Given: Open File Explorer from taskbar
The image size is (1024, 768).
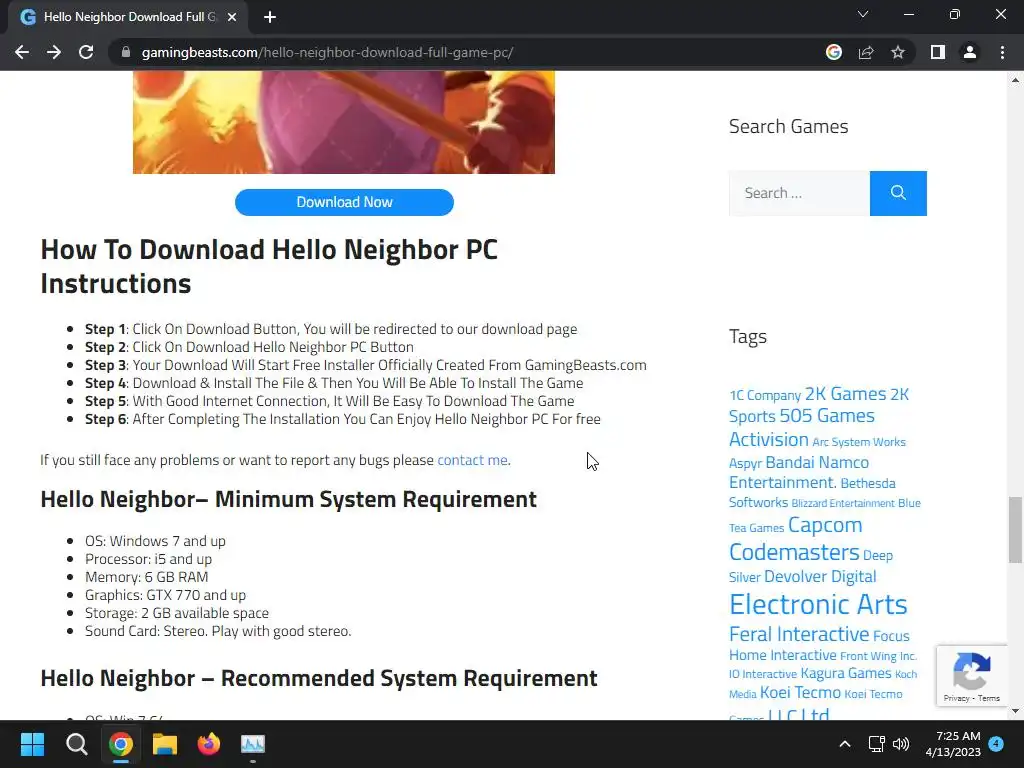Looking at the screenshot, I should coord(165,744).
